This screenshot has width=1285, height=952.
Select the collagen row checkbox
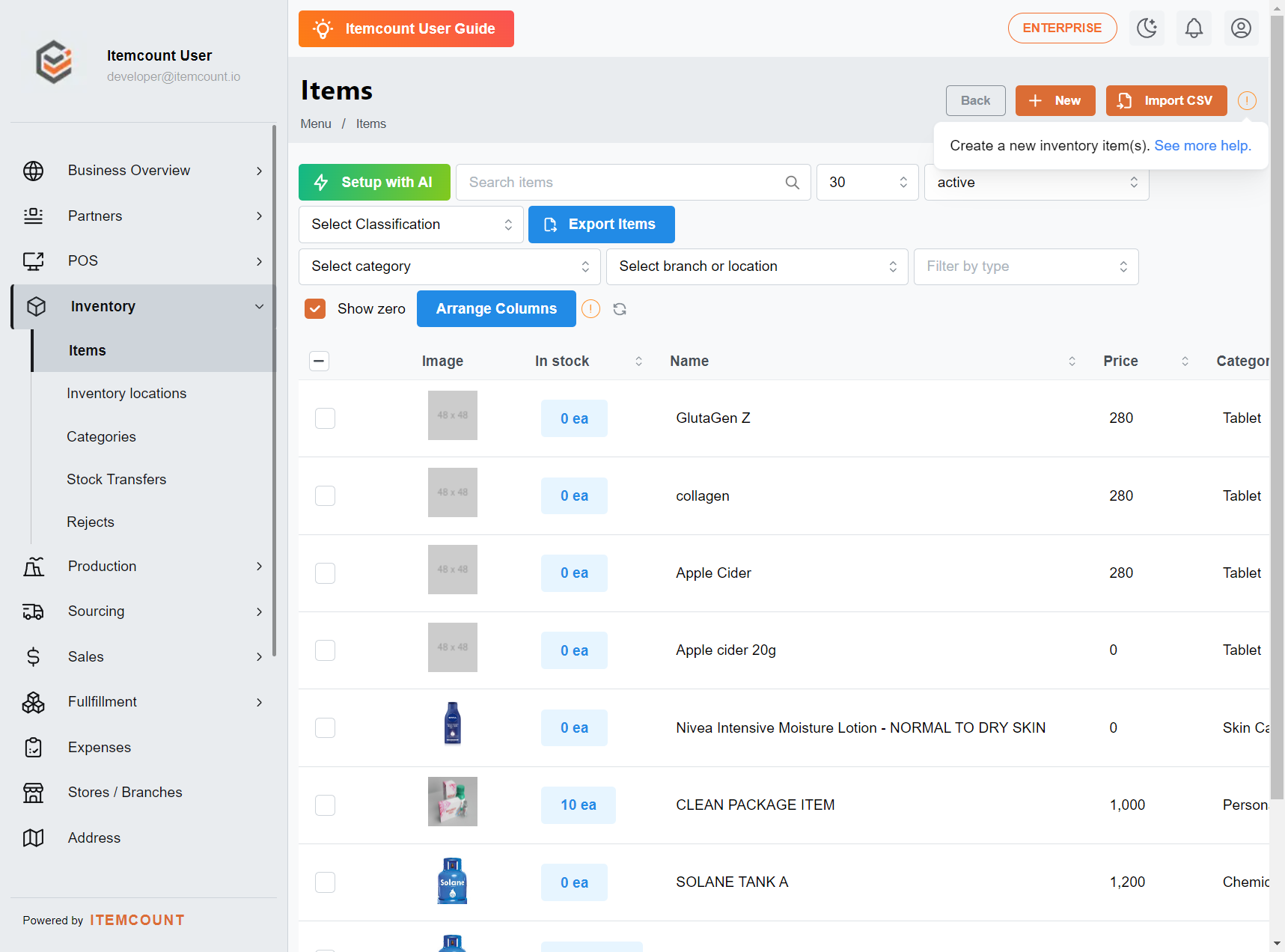[325, 496]
